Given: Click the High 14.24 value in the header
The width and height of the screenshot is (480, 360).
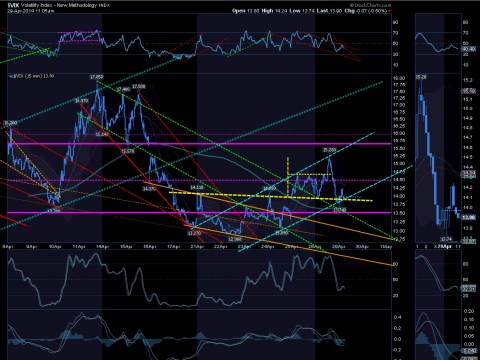Looking at the screenshot, I should 274,11.
